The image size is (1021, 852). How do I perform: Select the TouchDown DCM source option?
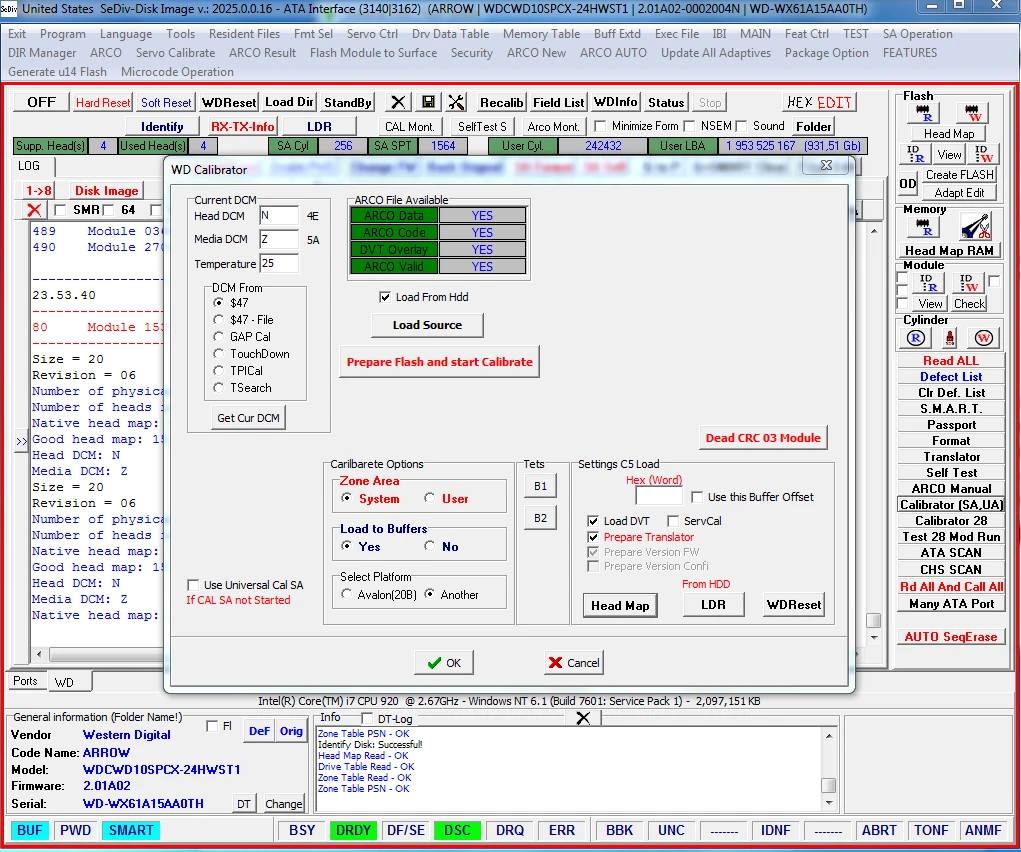point(219,354)
